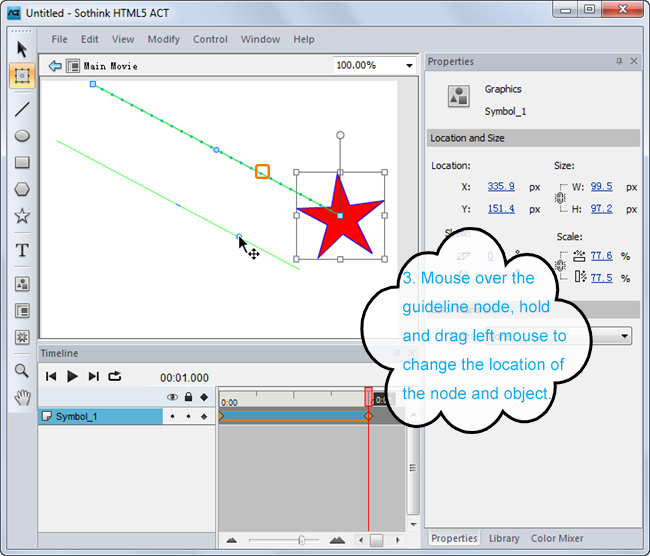Click keyframe diamond on Symbol_1 layer row
This screenshot has height=556, width=650.
pyautogui.click(x=204, y=416)
